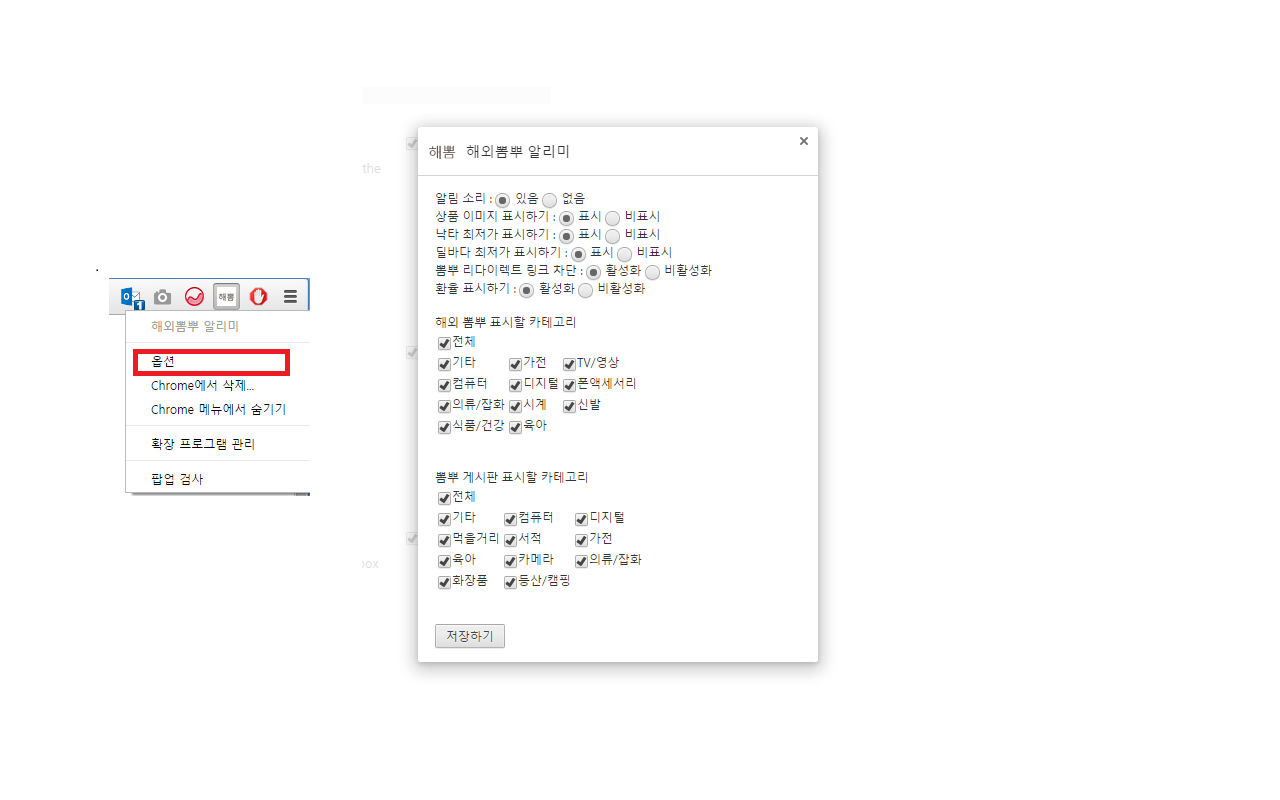This screenshot has height=800, width=1280.
Task: Click the Outlook mail extension icon
Action: (x=132, y=297)
